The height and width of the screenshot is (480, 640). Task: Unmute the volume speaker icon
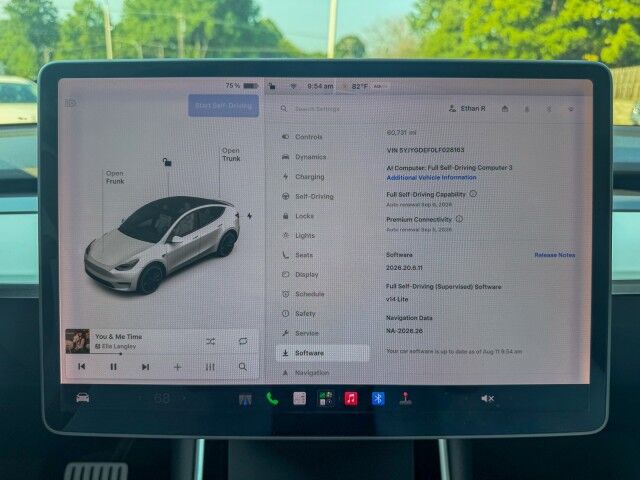tap(487, 398)
